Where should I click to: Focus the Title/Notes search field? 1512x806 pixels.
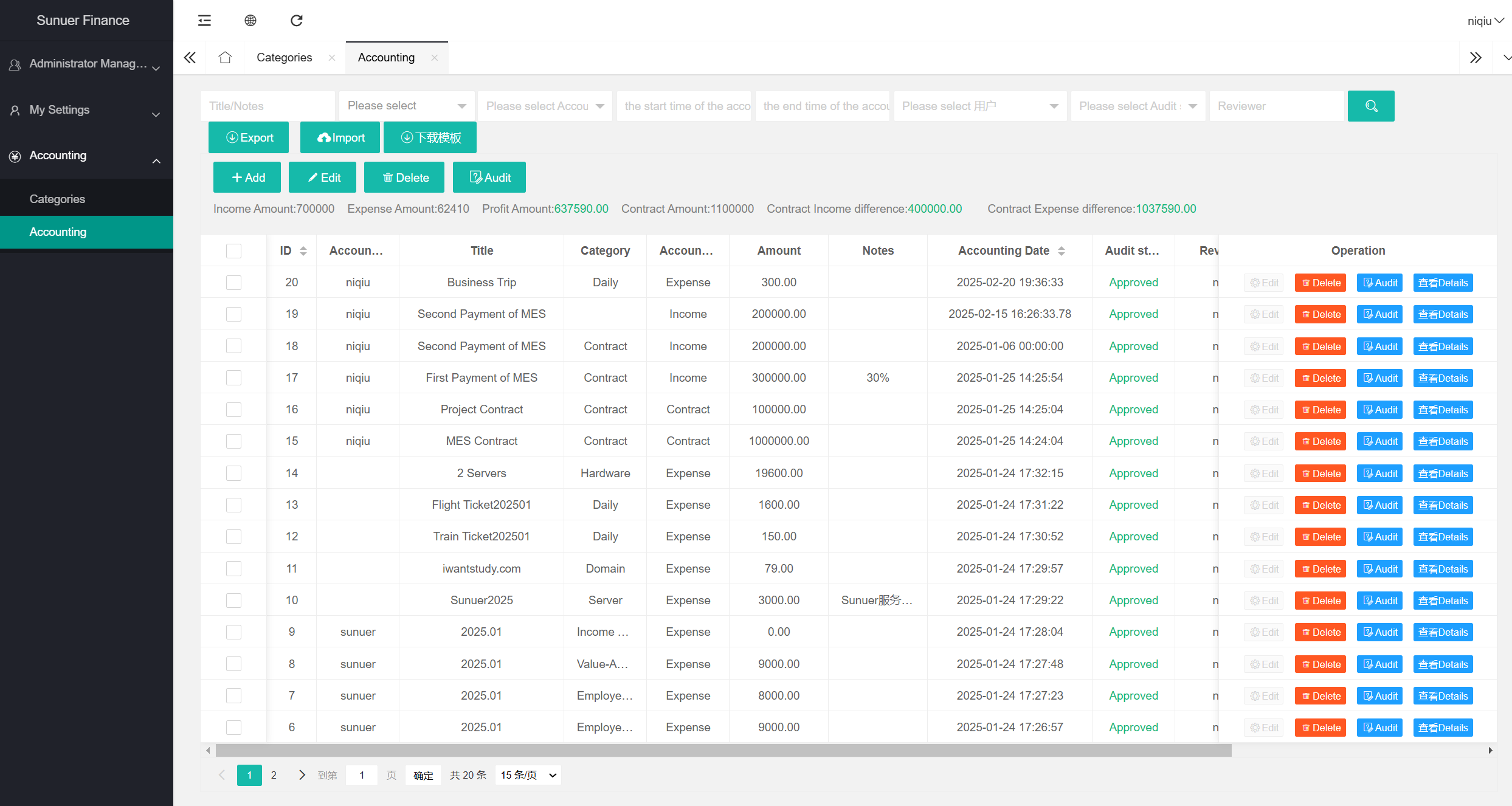(268, 106)
